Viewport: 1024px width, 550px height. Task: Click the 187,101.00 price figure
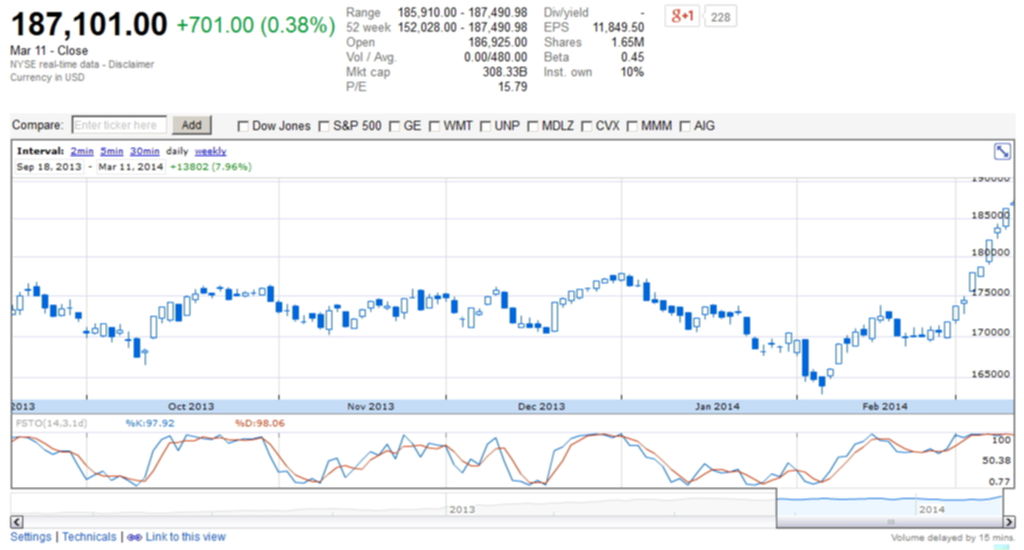[x=89, y=24]
